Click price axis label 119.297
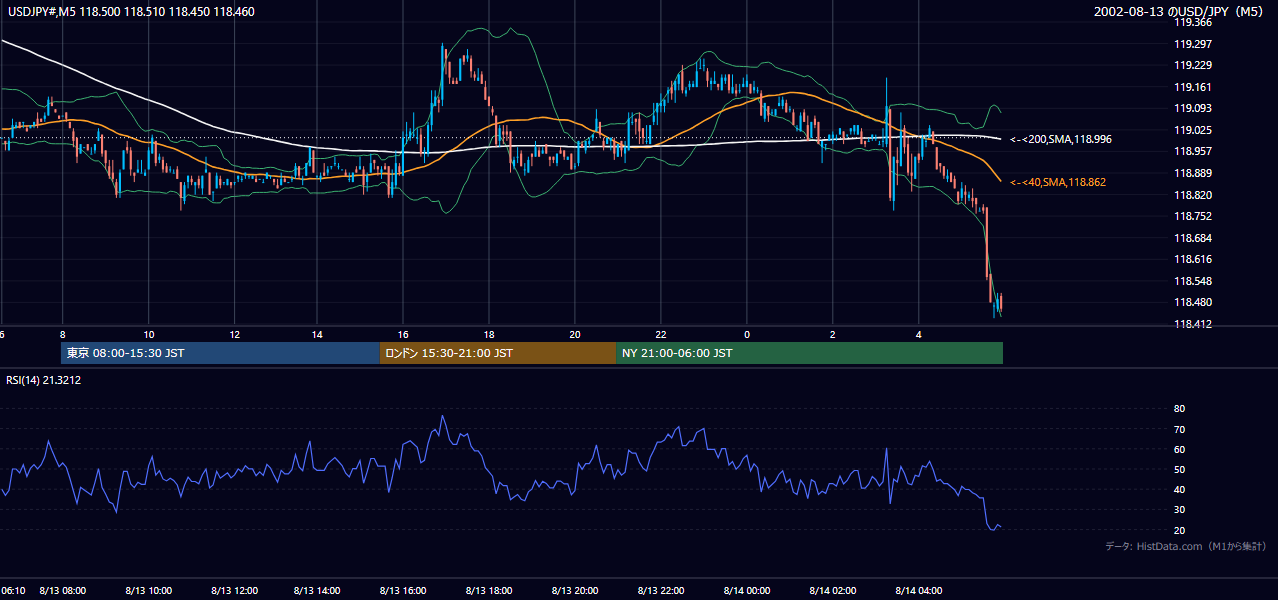 (1193, 44)
